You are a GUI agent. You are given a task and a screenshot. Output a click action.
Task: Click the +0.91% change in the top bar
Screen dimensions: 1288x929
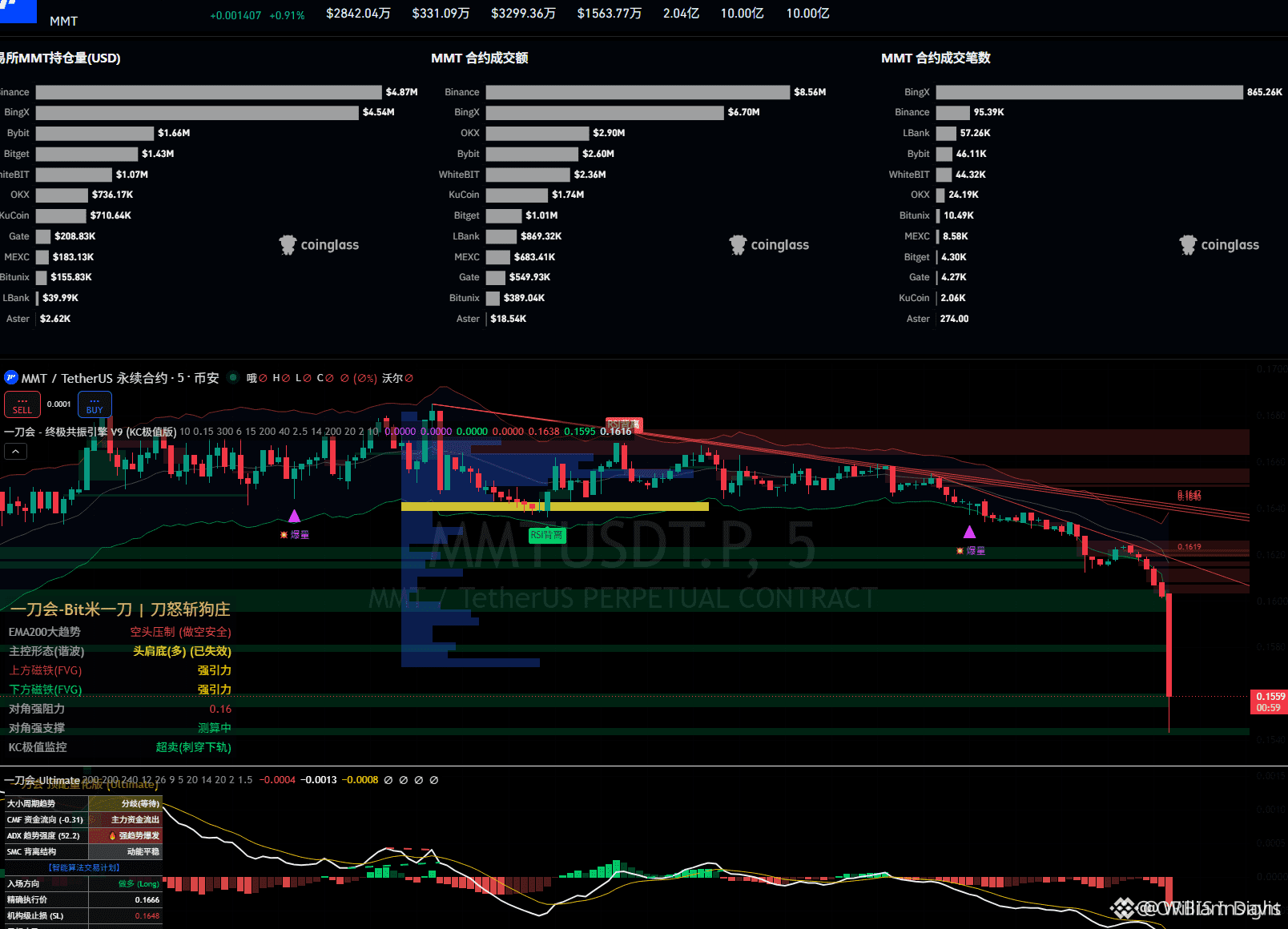288,15
